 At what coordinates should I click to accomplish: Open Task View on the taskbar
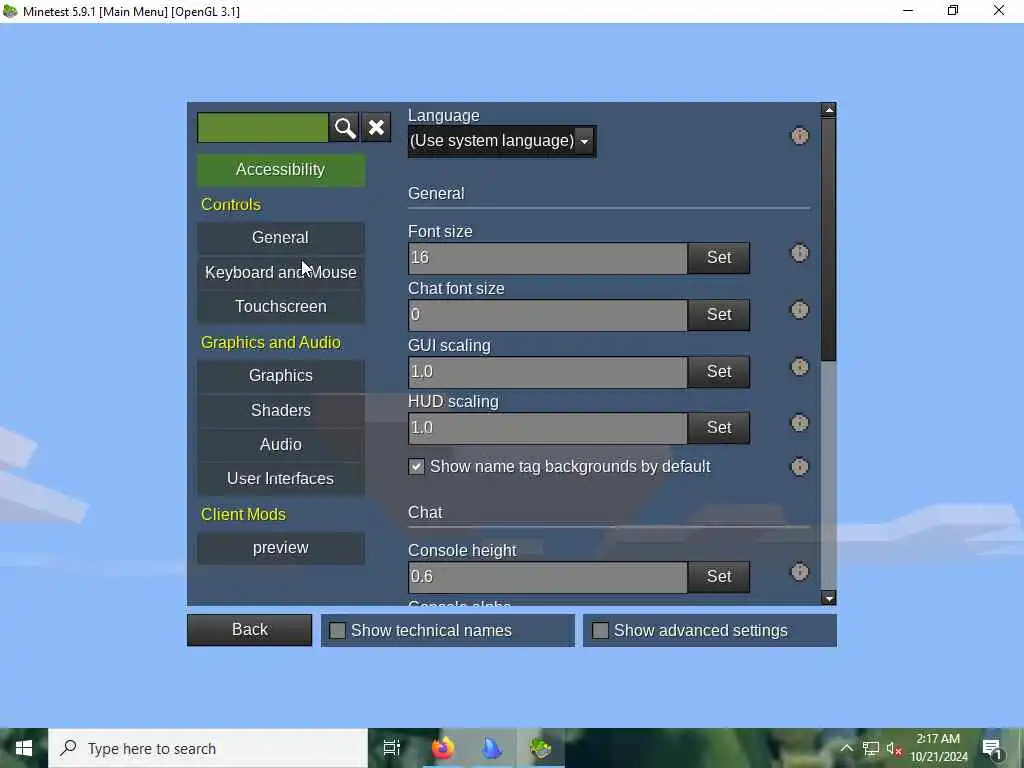(x=392, y=748)
